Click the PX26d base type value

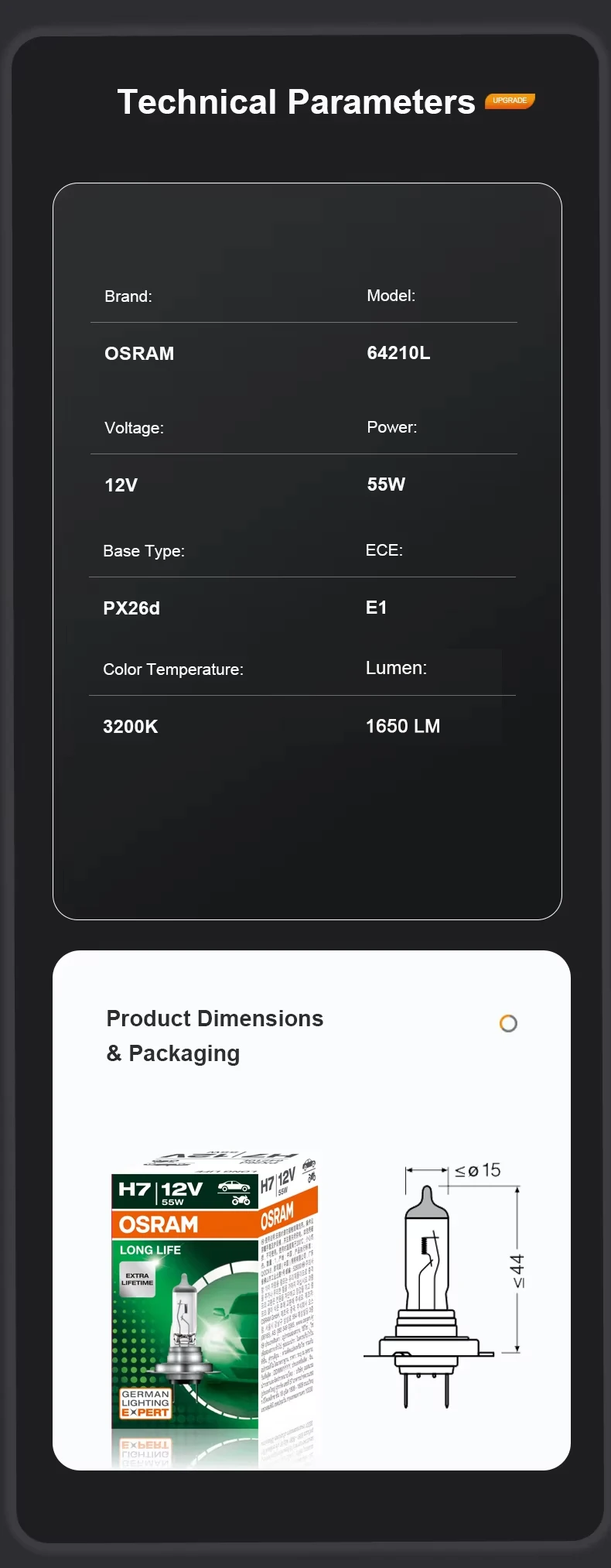pos(131,608)
